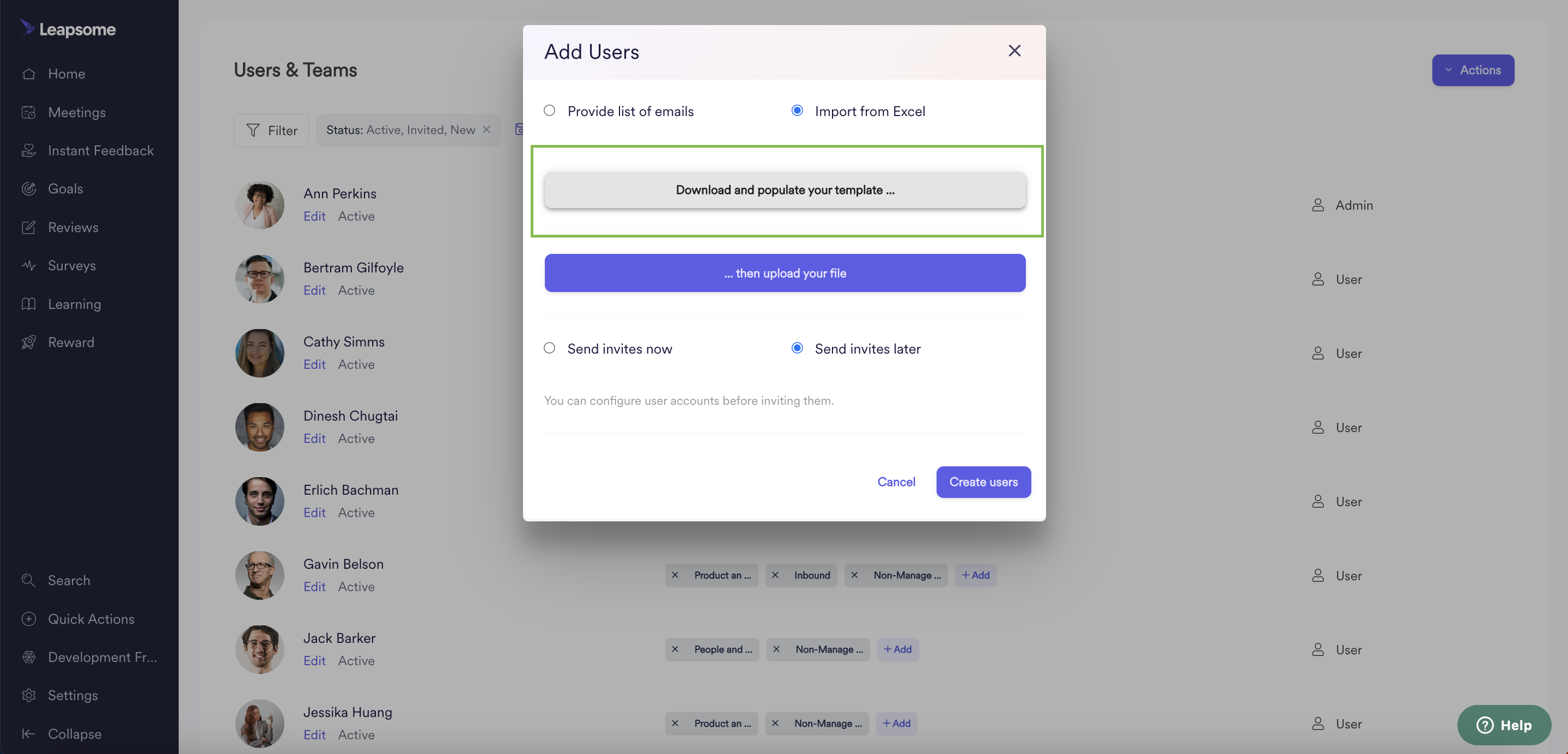The height and width of the screenshot is (754, 1568).
Task: Click the Reward rocket icon
Action: pyautogui.click(x=29, y=342)
